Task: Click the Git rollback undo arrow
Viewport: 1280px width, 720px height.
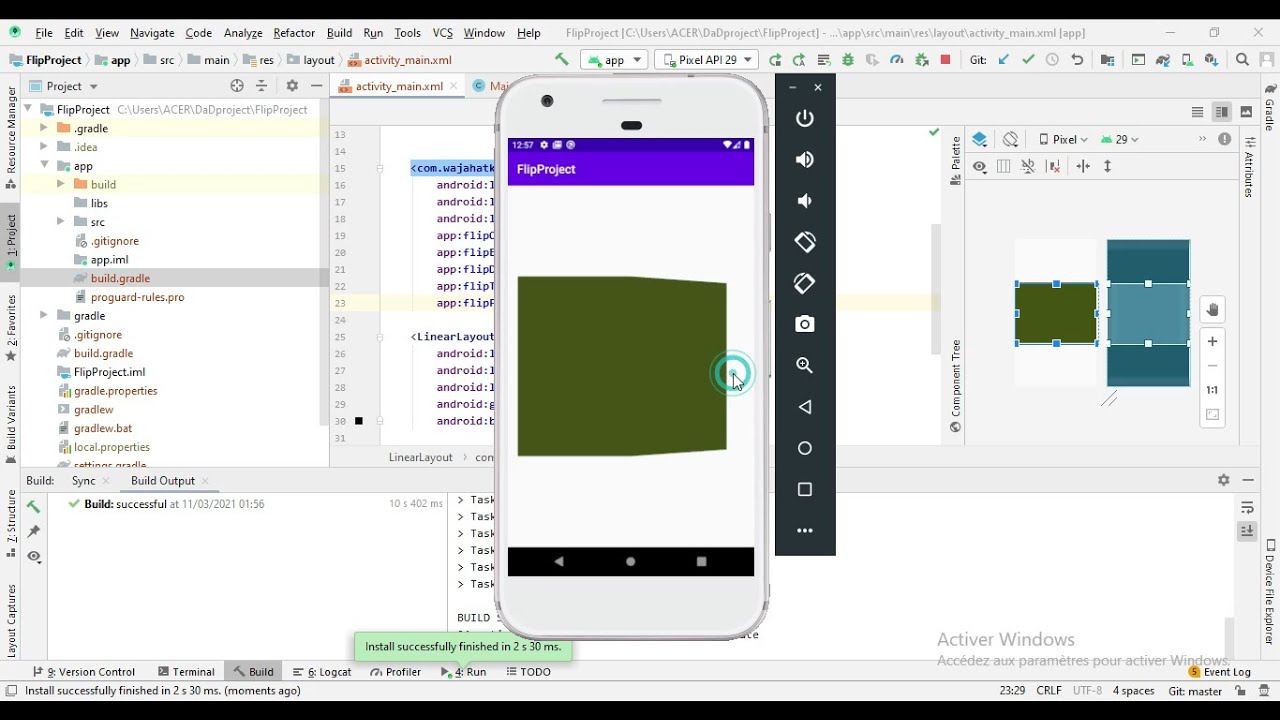Action: pyautogui.click(x=1077, y=60)
